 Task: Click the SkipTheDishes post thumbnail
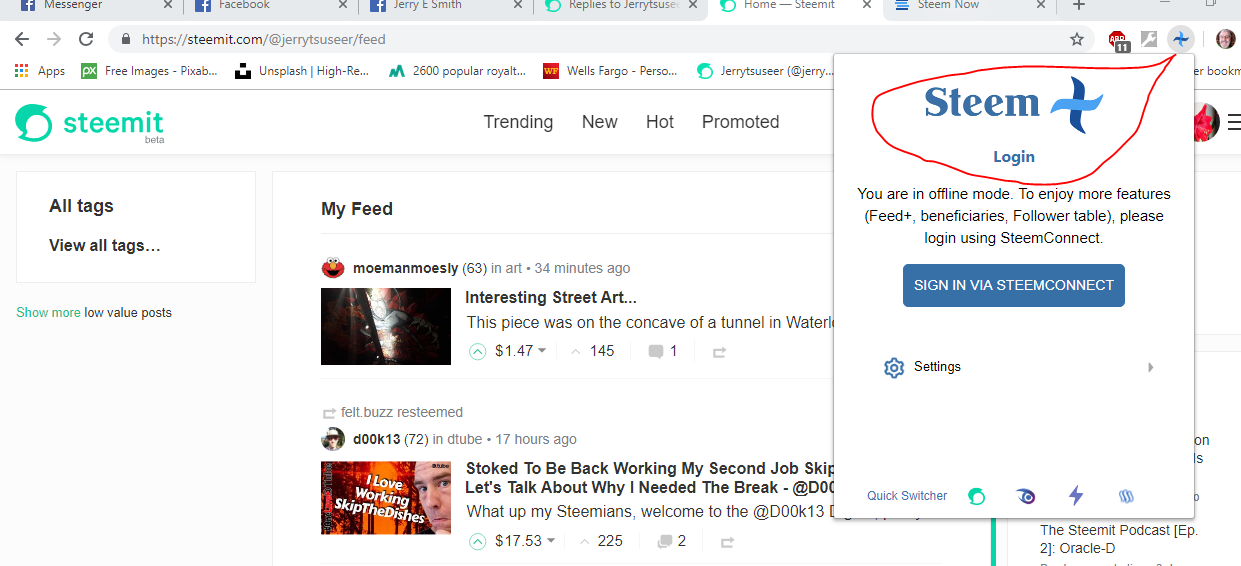click(386, 498)
